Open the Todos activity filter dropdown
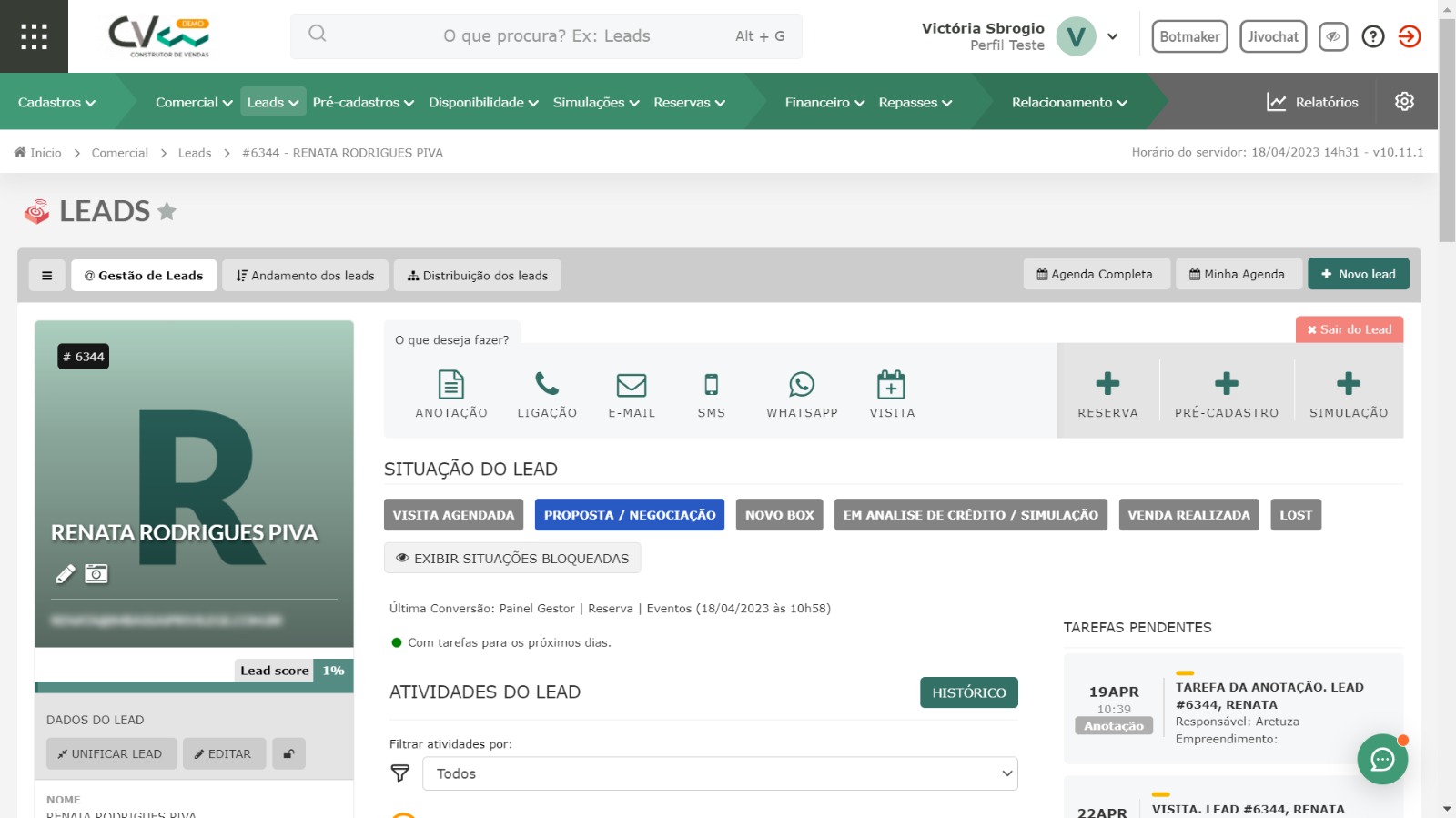 tap(720, 773)
